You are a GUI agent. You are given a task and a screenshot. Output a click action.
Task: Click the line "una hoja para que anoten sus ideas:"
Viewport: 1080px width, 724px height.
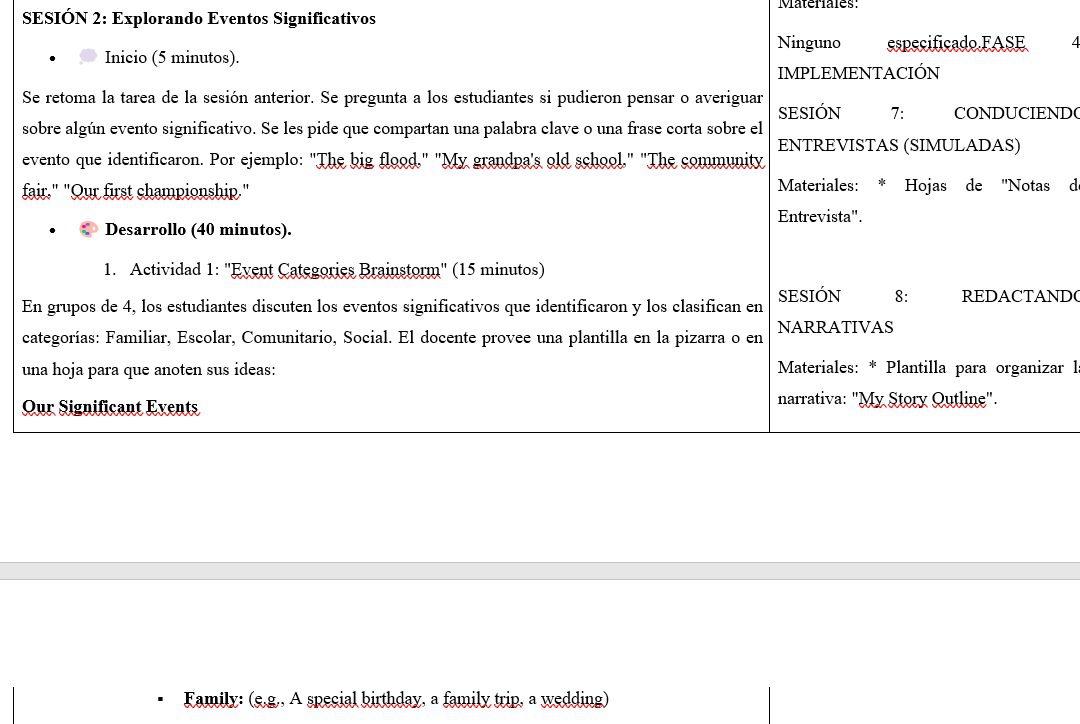pos(149,369)
